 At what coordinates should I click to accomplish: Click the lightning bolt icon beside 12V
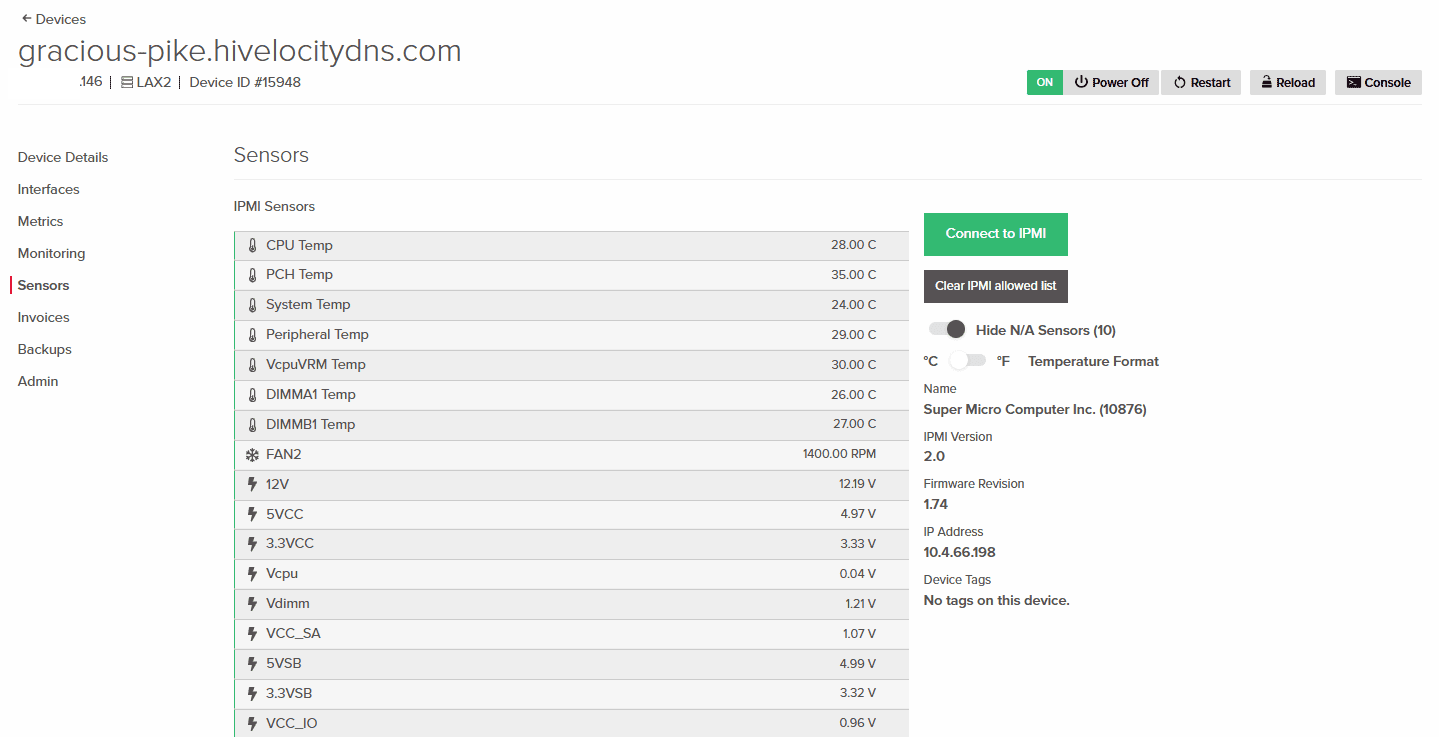pos(252,484)
